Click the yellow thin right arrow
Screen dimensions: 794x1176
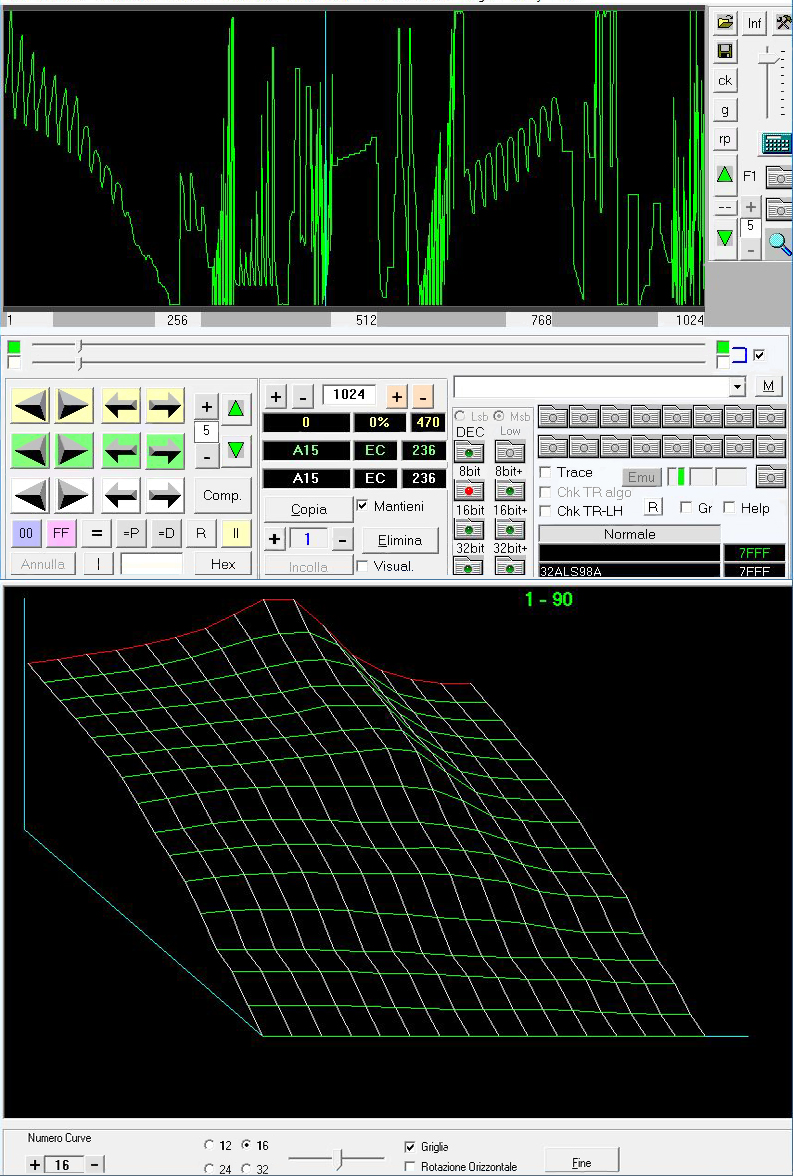[165, 406]
